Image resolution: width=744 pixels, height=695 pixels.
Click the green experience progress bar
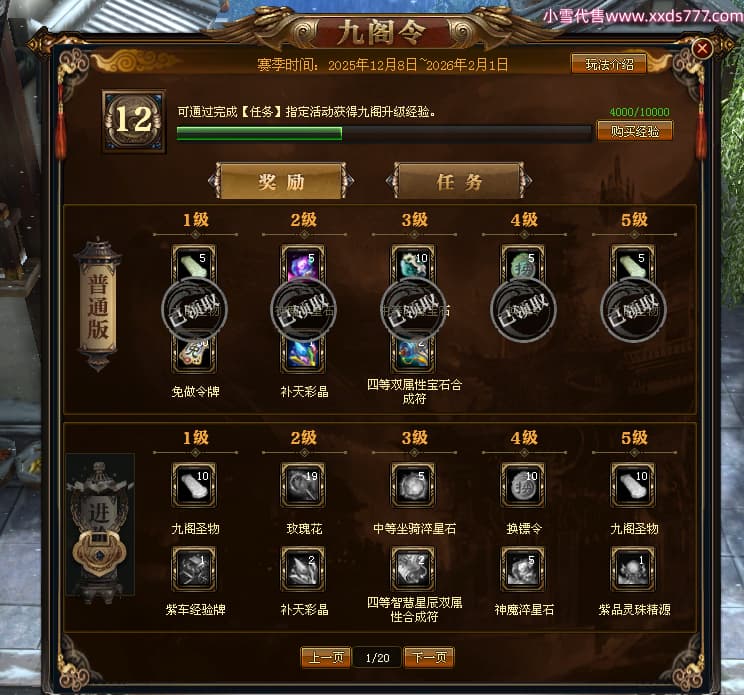click(383, 133)
